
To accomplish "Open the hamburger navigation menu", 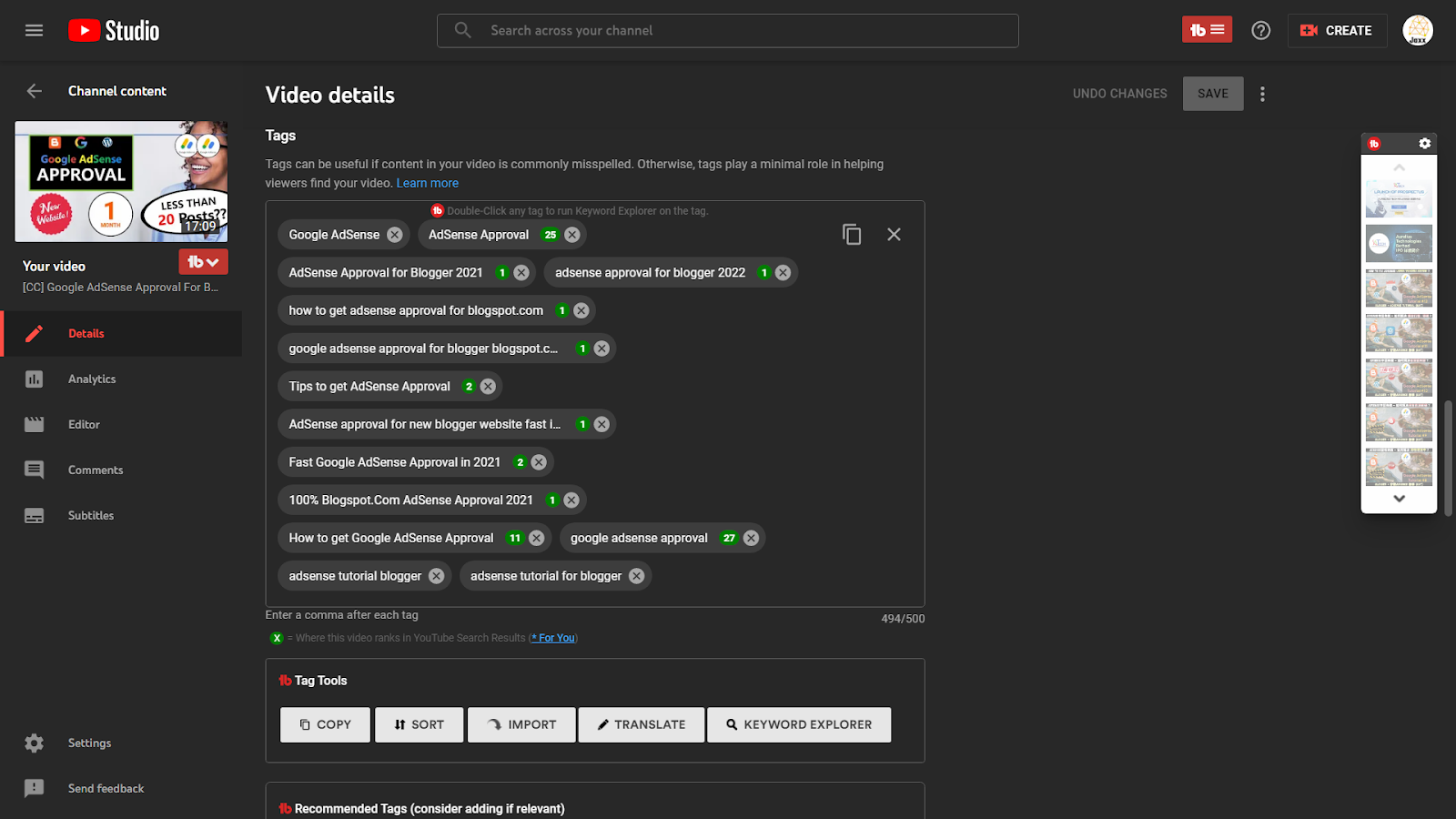I will click(34, 30).
